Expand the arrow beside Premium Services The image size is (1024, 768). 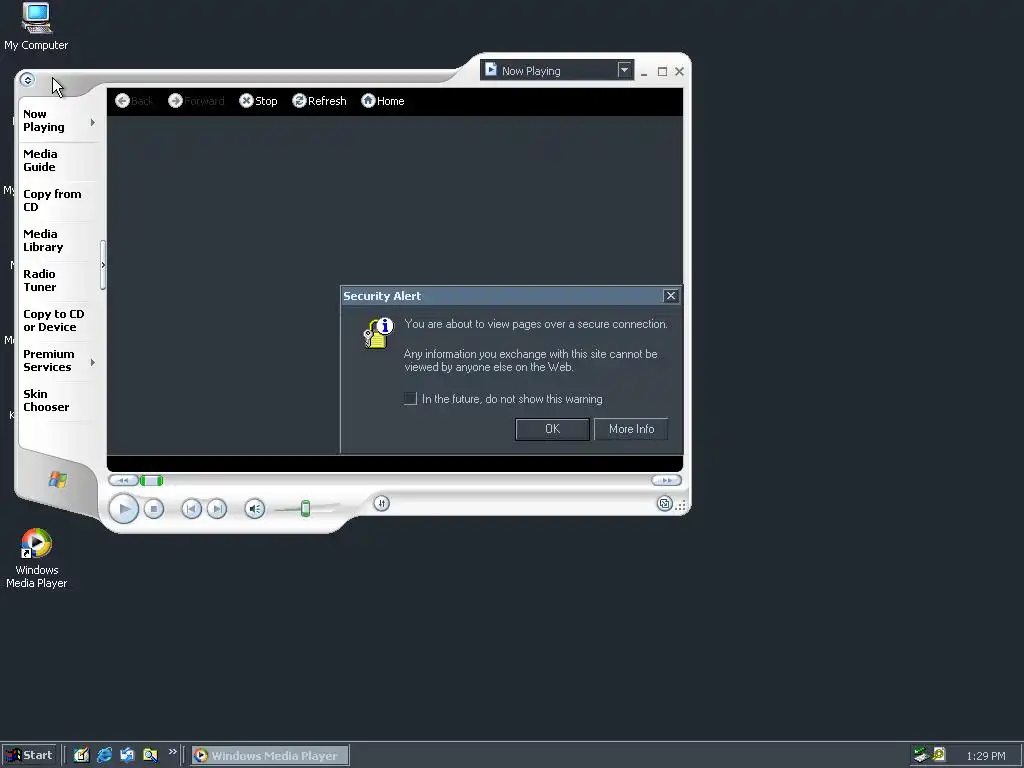(x=93, y=362)
